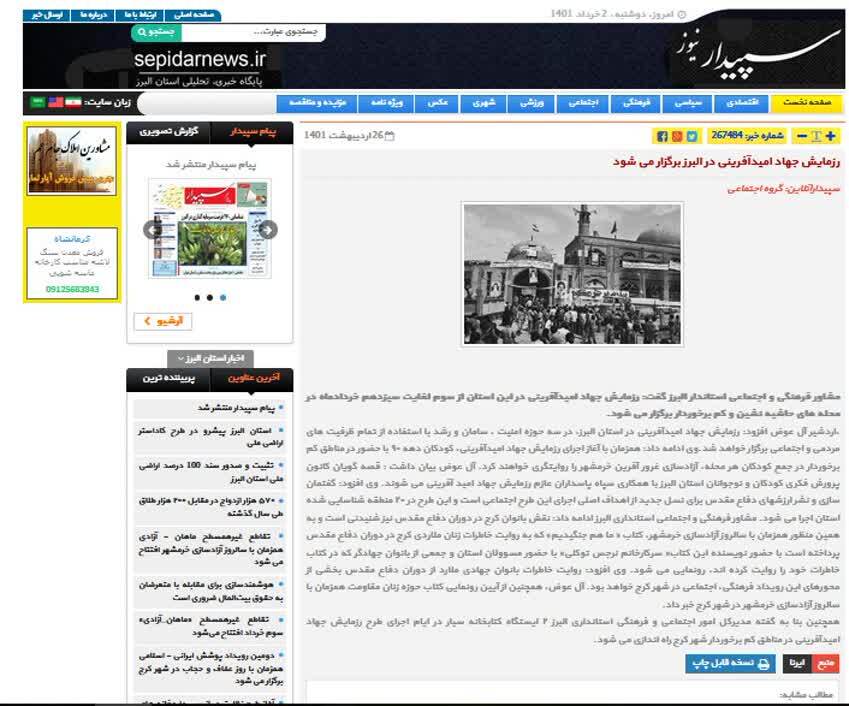Screen dimensions: 849x706
Task: Click the شماره خبر 267484 label
Action: coord(747,135)
